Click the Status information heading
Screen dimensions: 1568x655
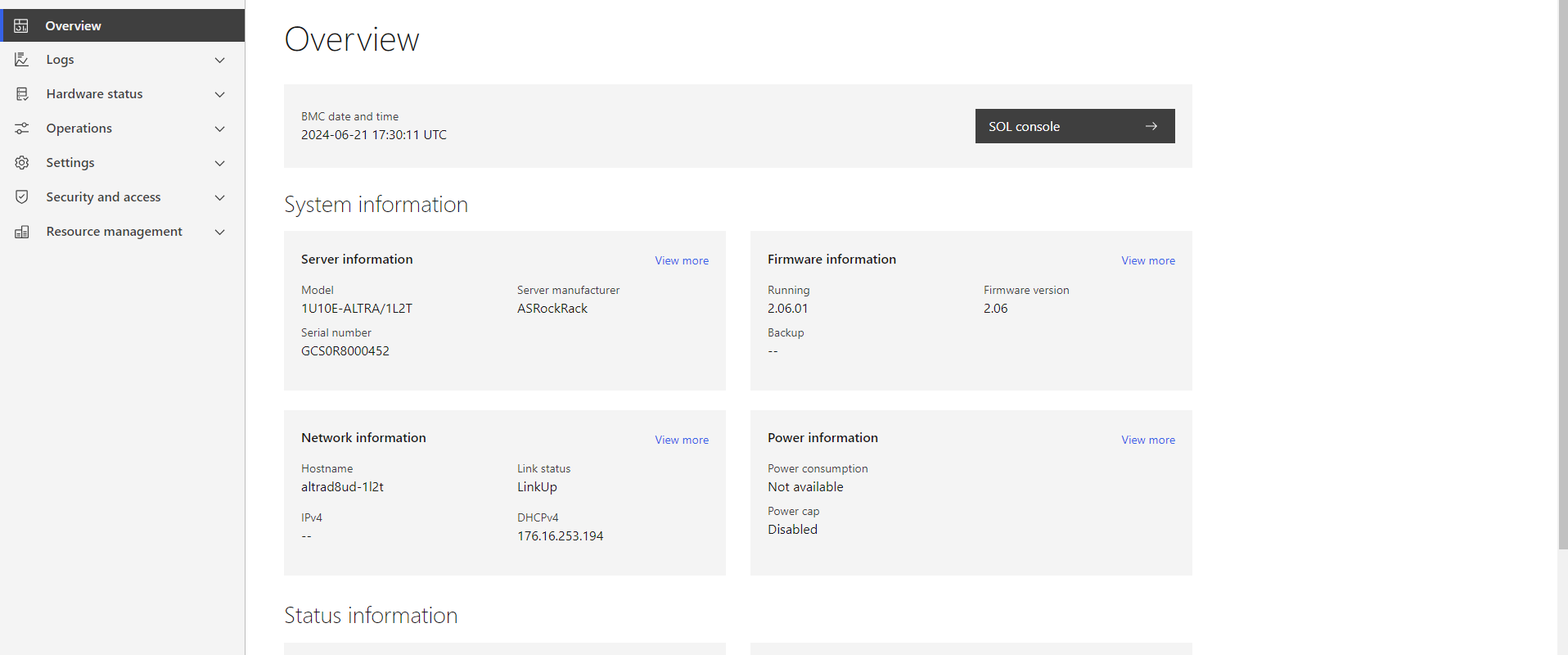pyautogui.click(x=371, y=616)
